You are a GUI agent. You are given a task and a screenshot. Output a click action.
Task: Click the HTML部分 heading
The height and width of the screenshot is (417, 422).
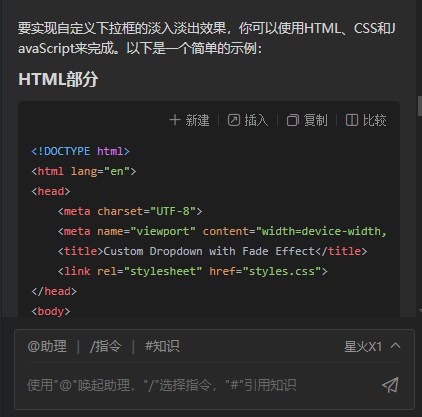coord(58,79)
